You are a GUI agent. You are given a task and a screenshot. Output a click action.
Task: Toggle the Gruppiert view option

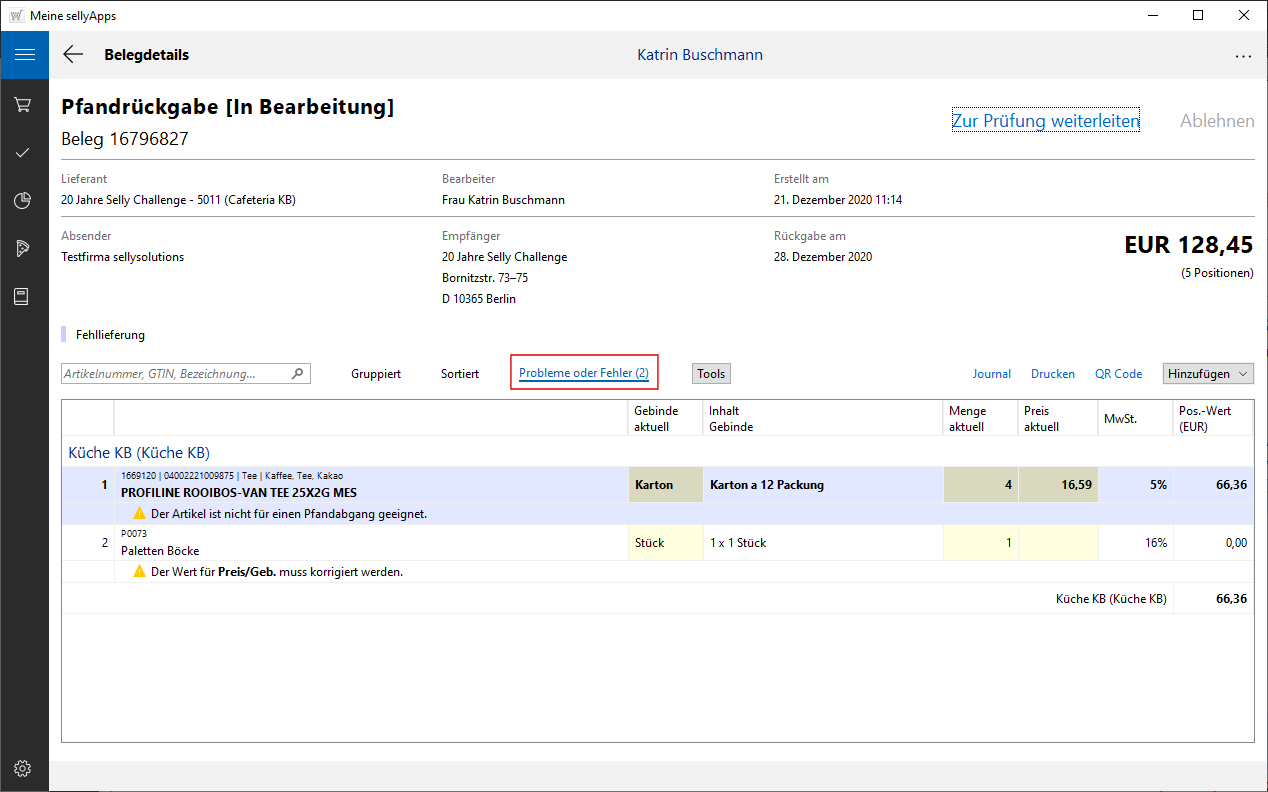coord(376,374)
